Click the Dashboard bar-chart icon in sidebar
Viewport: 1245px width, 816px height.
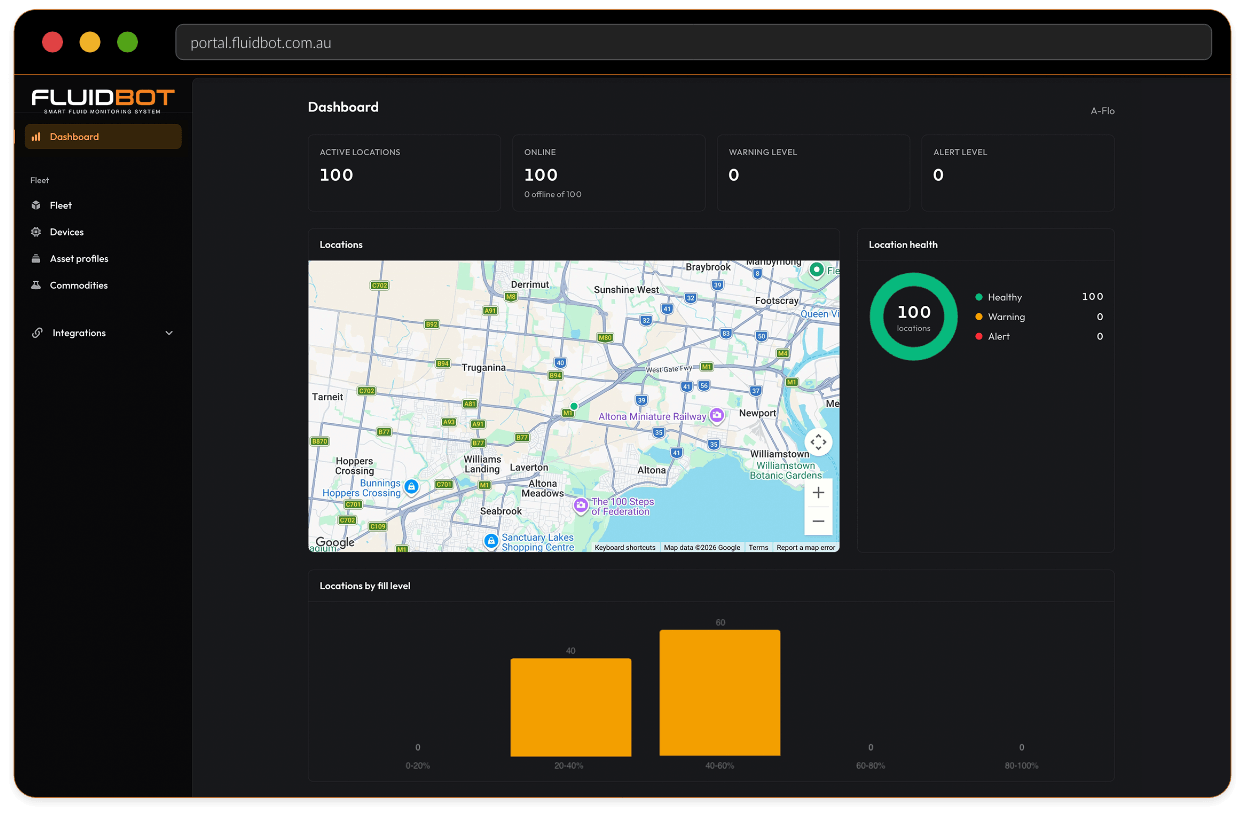point(36,137)
